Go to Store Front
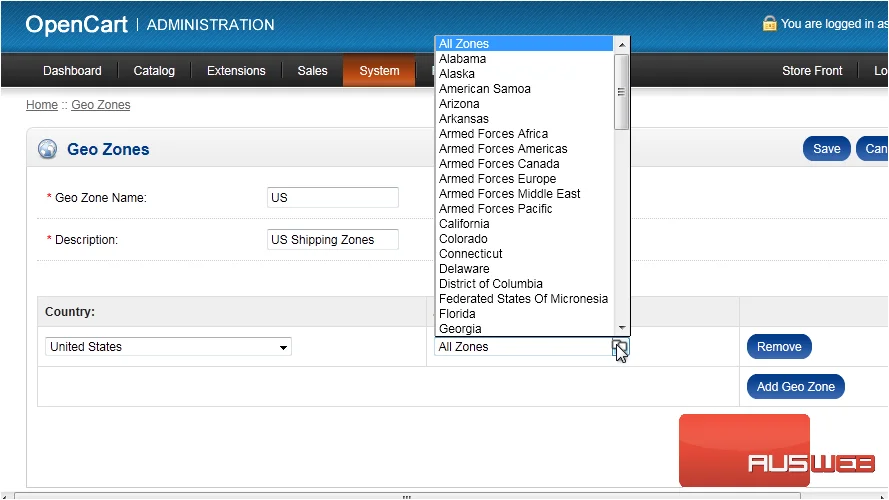Viewport: 889px width, 500px height. click(x=812, y=71)
